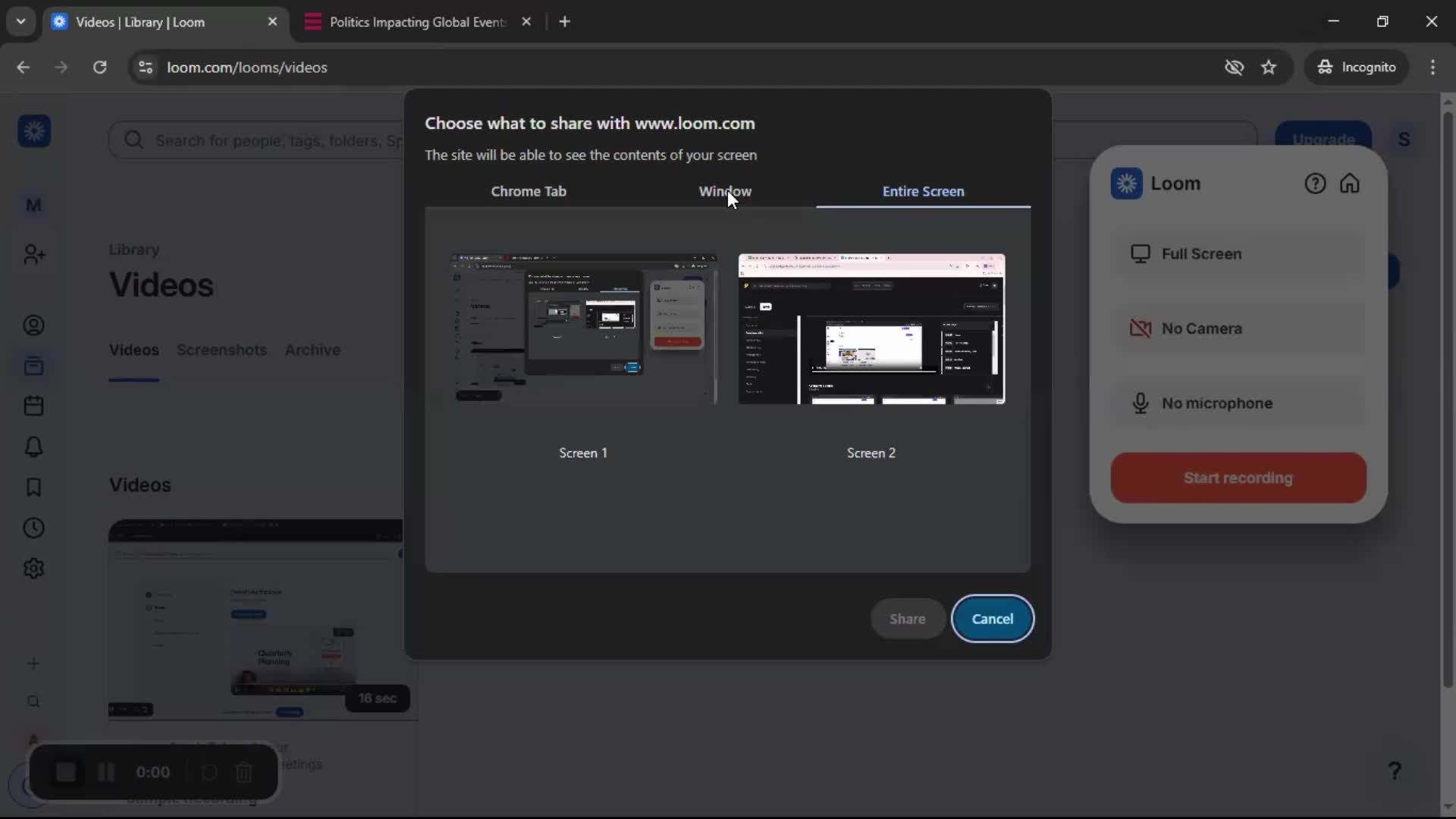Open the browser tab search chevron

20,21
